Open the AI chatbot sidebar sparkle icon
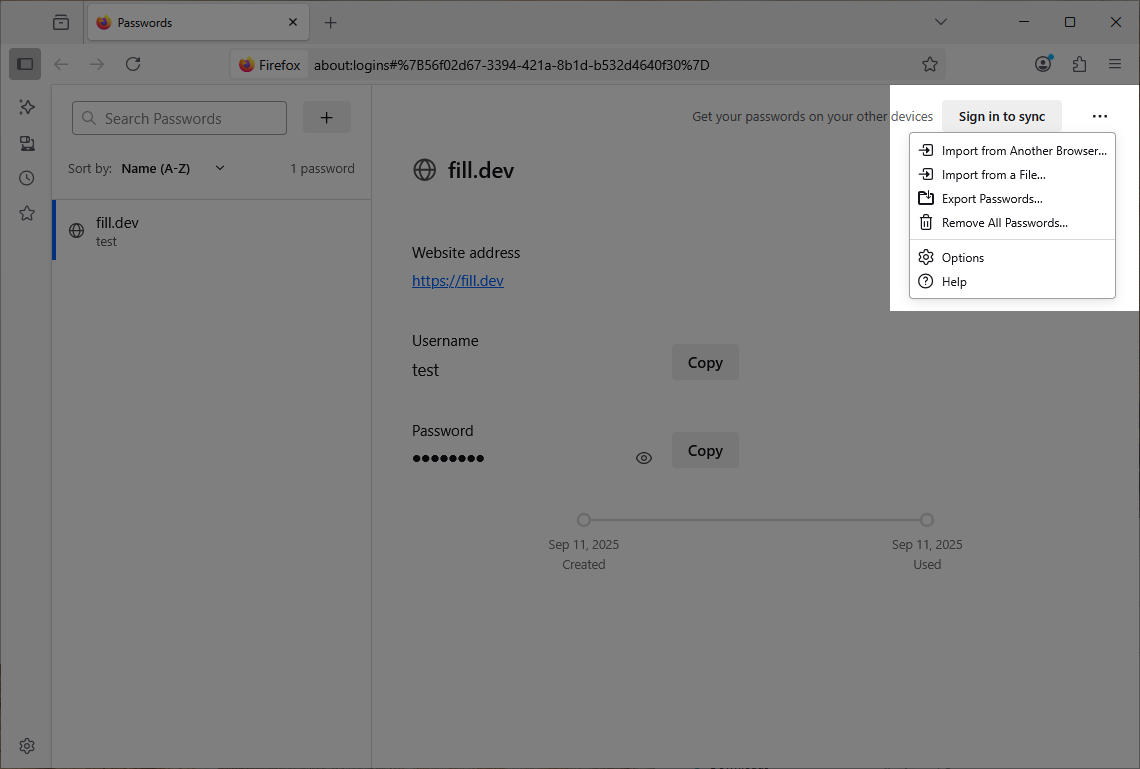The image size is (1140, 769). (x=27, y=107)
